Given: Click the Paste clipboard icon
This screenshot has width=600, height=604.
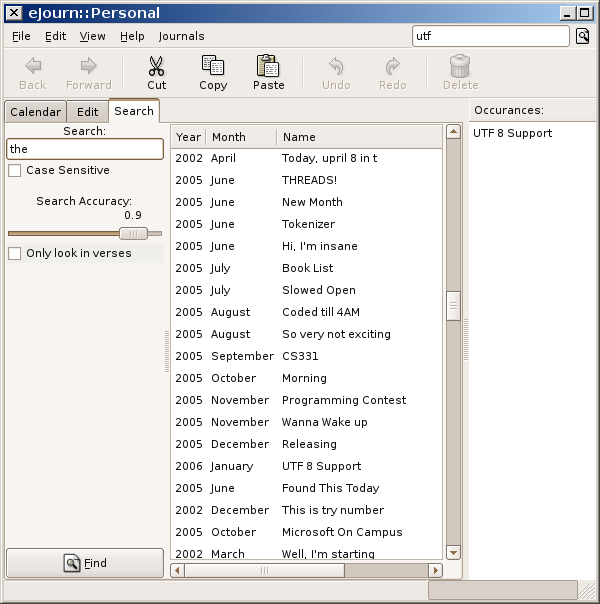Looking at the screenshot, I should 268,65.
